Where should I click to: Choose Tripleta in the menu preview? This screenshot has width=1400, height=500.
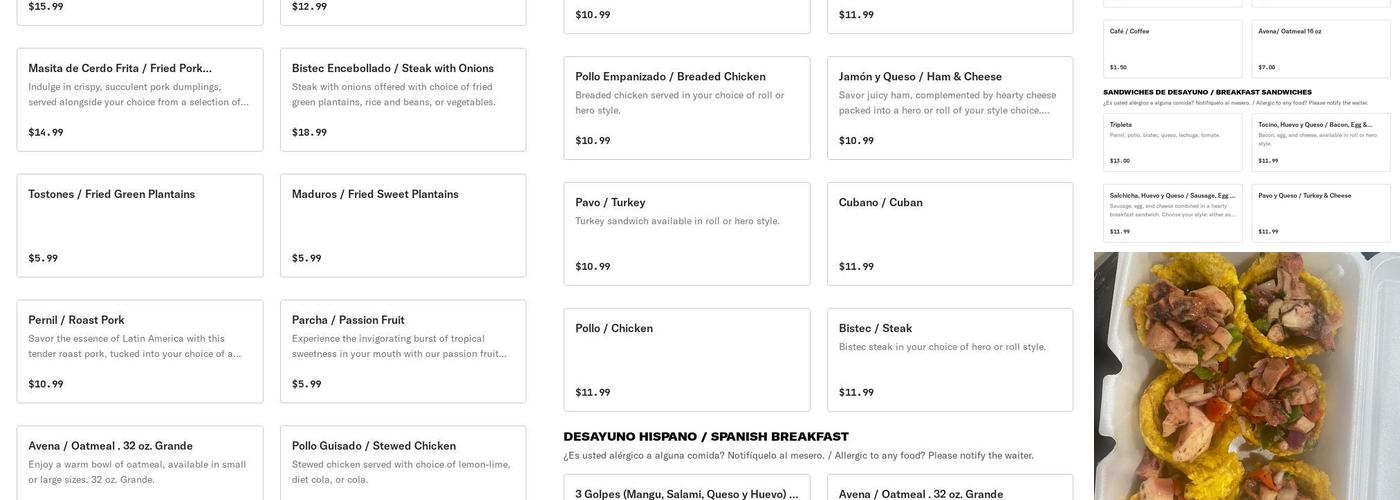click(x=1173, y=142)
